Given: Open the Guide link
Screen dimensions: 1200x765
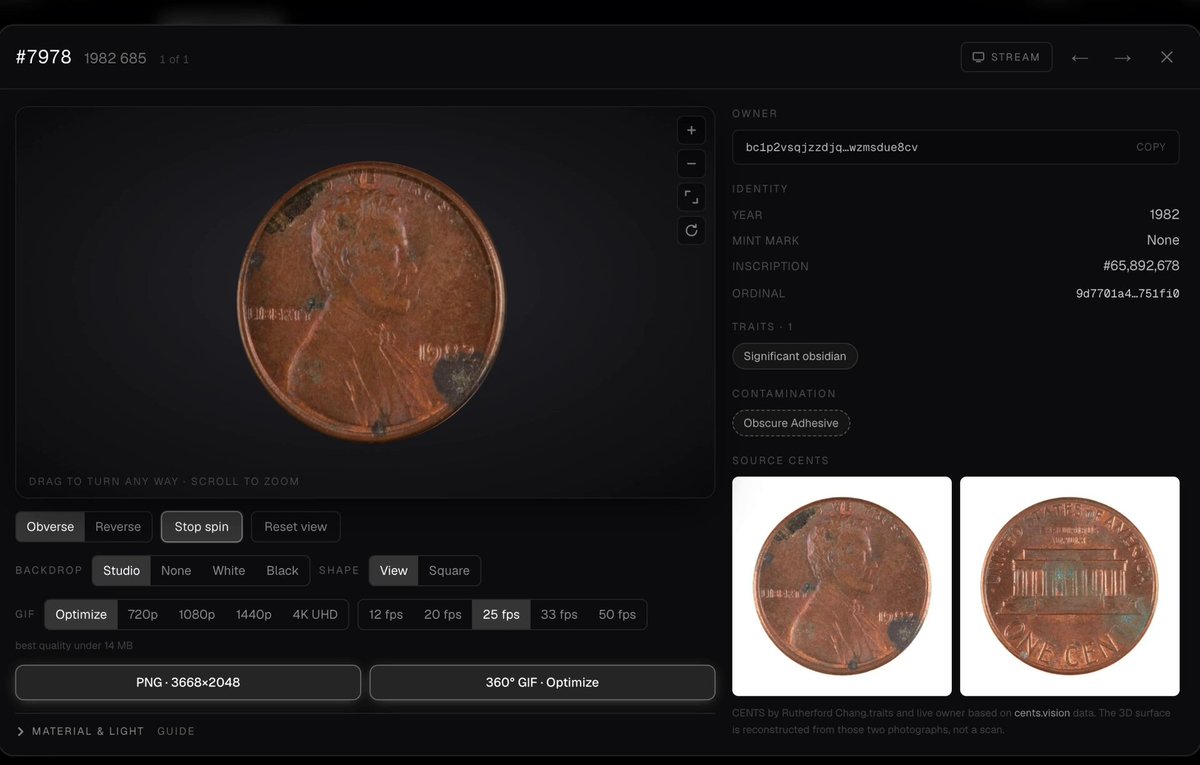Looking at the screenshot, I should [176, 731].
